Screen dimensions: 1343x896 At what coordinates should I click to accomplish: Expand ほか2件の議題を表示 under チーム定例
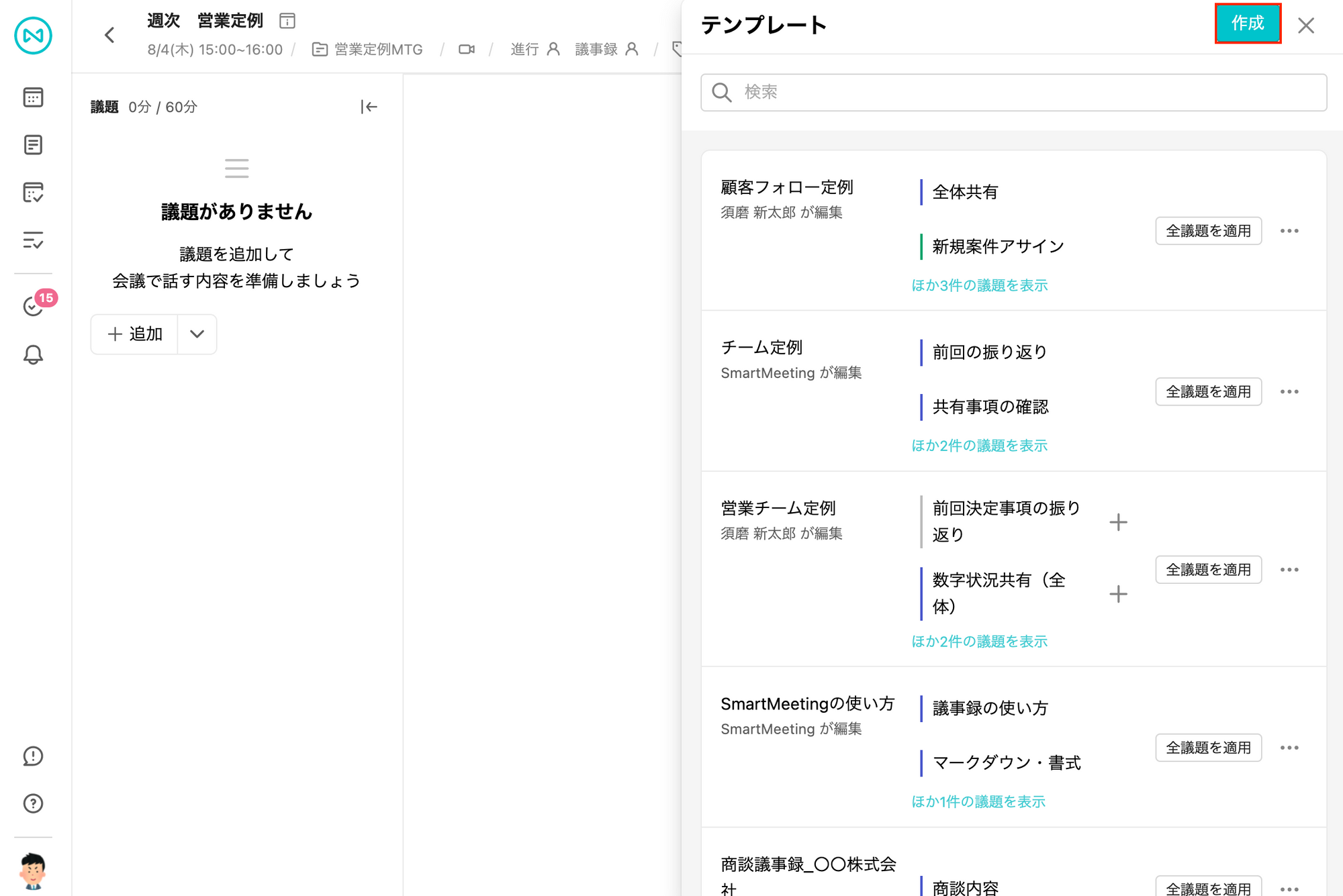(980, 446)
